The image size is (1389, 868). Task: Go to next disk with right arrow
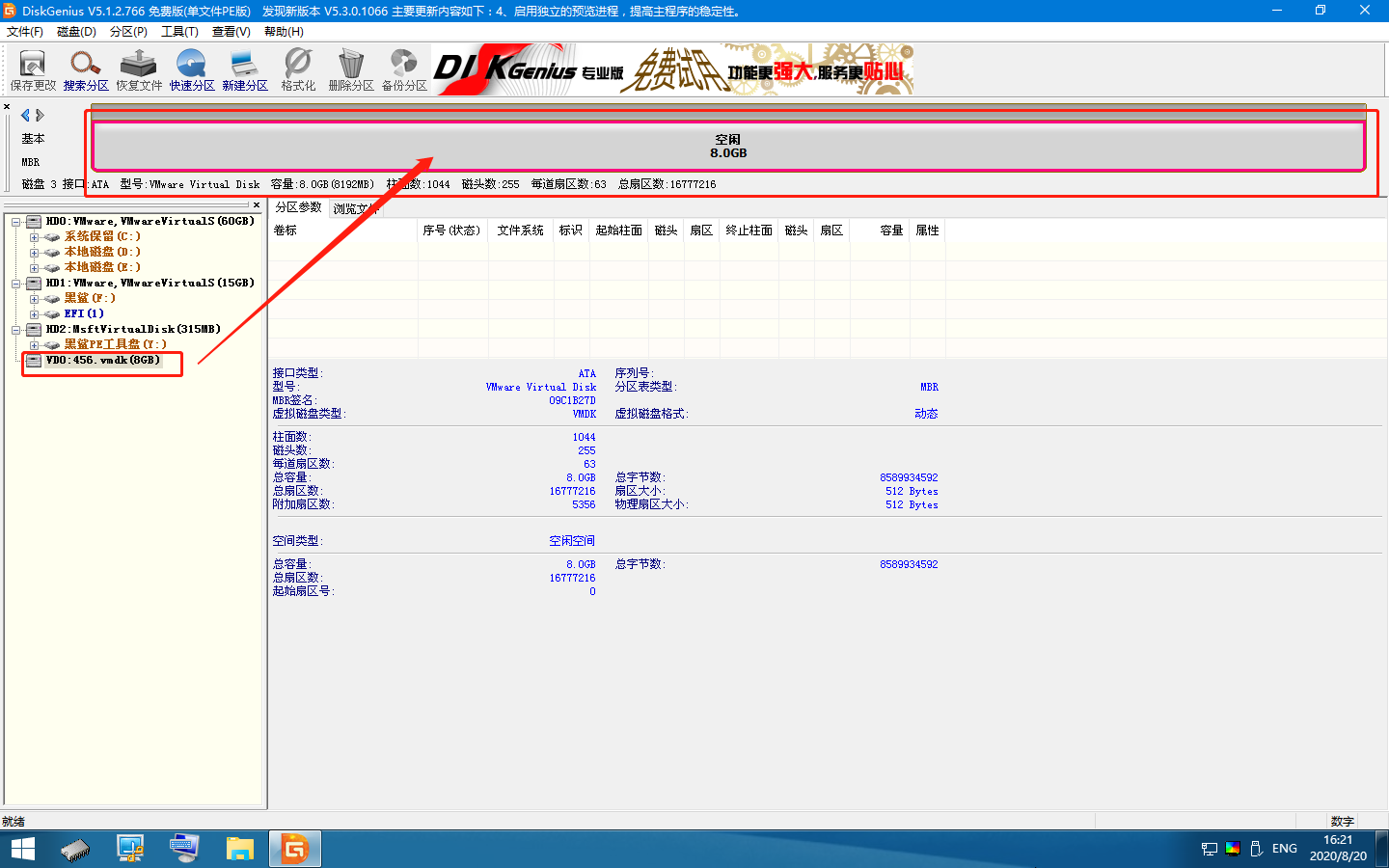pyautogui.click(x=40, y=115)
